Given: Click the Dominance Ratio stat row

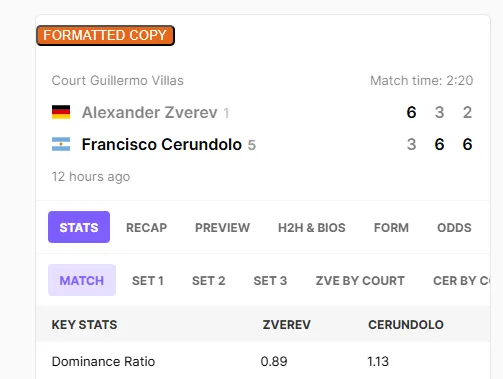Looking at the screenshot, I should (x=263, y=361).
